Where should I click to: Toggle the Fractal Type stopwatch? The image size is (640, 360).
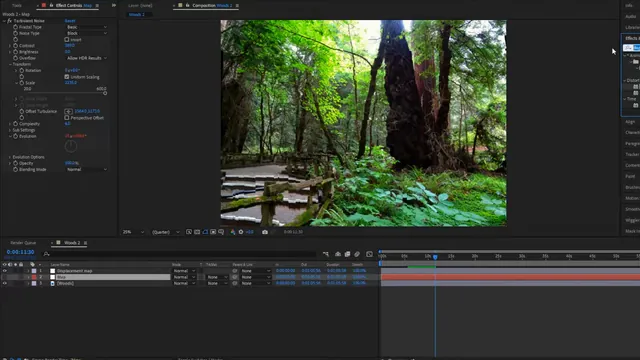(x=16, y=27)
